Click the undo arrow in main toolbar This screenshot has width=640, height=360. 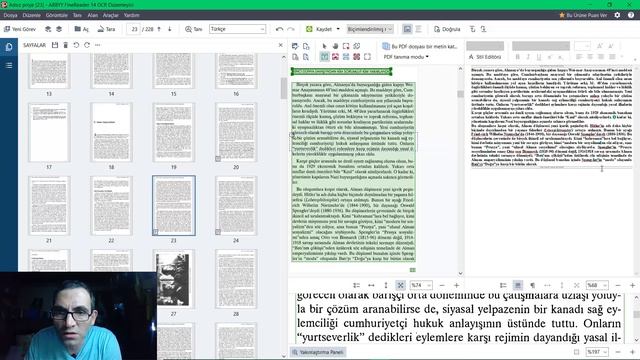pyautogui.click(x=279, y=29)
